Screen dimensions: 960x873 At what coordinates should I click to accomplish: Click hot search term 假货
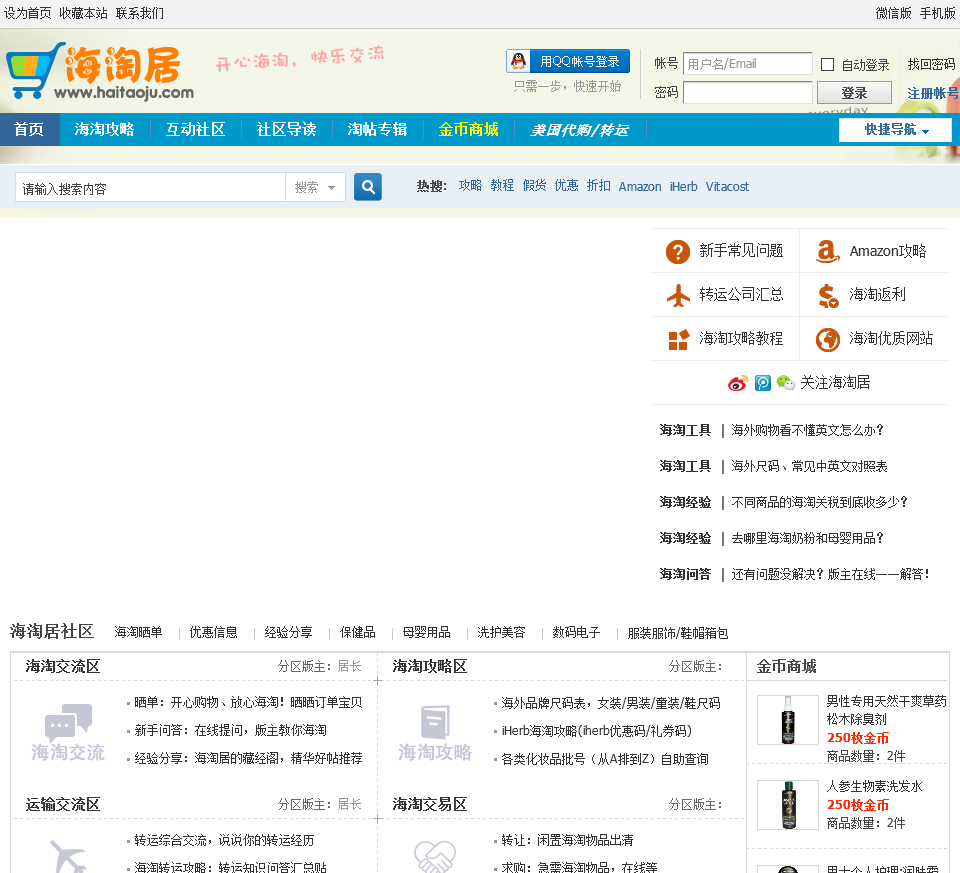pos(534,185)
